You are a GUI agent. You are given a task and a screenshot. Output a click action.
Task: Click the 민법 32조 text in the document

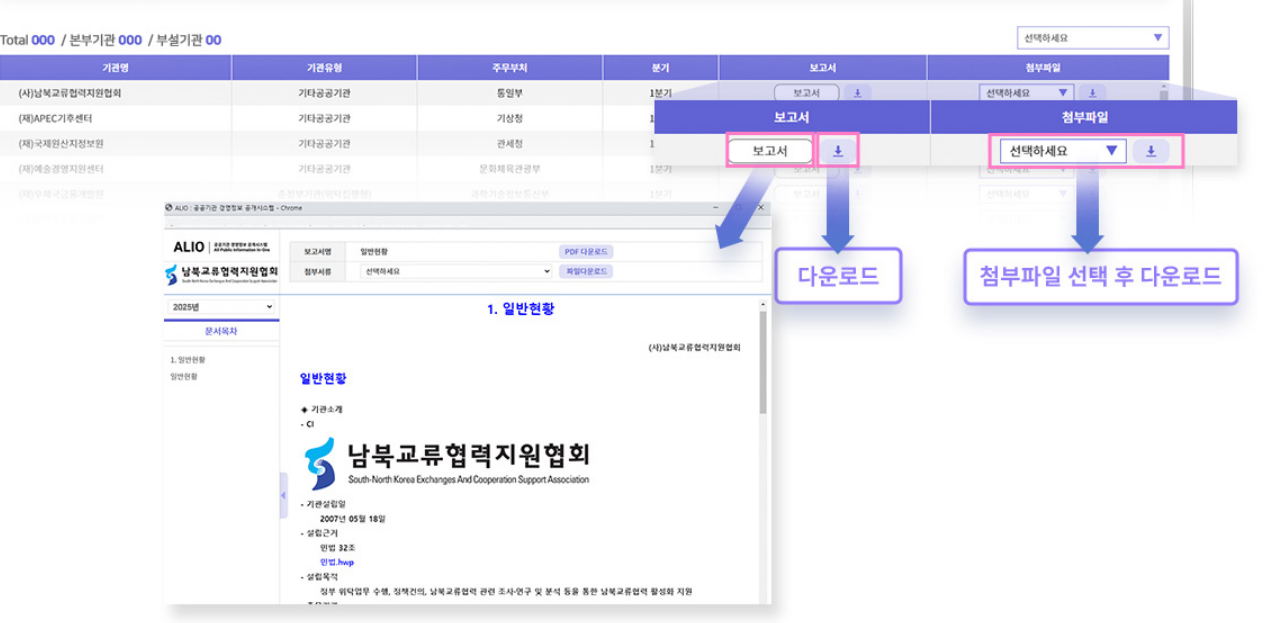click(x=338, y=548)
